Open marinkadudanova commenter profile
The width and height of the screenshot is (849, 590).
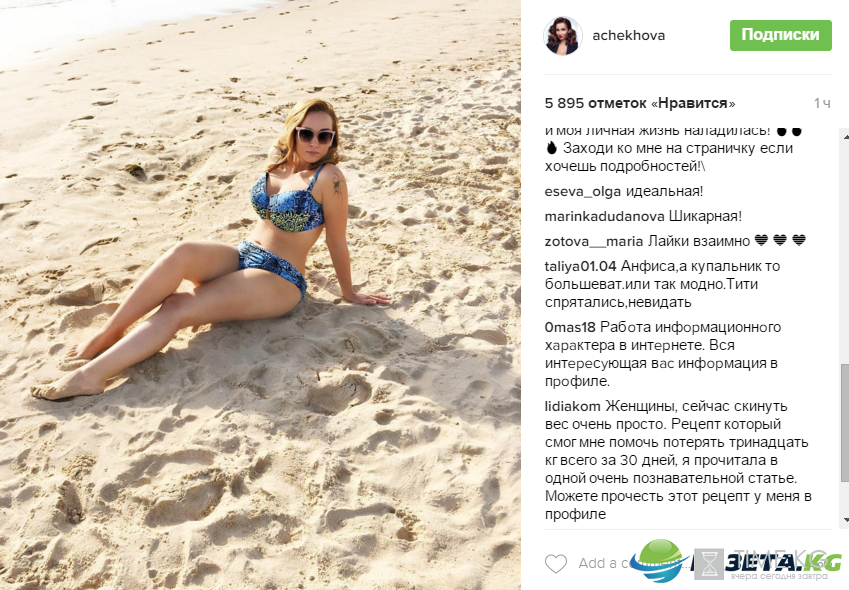604,217
